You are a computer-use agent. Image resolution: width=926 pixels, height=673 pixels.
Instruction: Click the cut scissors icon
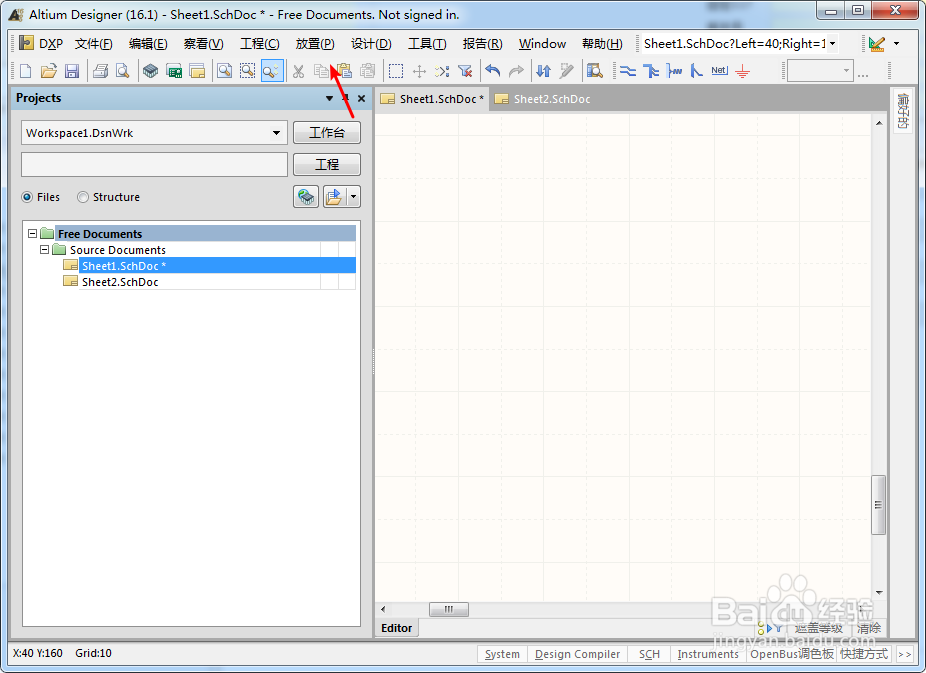point(298,71)
